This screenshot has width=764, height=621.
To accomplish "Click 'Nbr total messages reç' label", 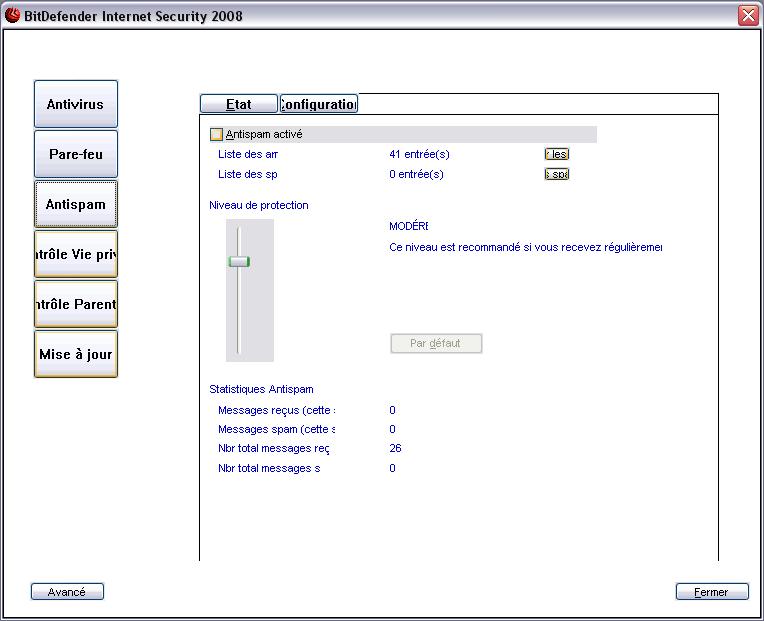I will coord(273,448).
